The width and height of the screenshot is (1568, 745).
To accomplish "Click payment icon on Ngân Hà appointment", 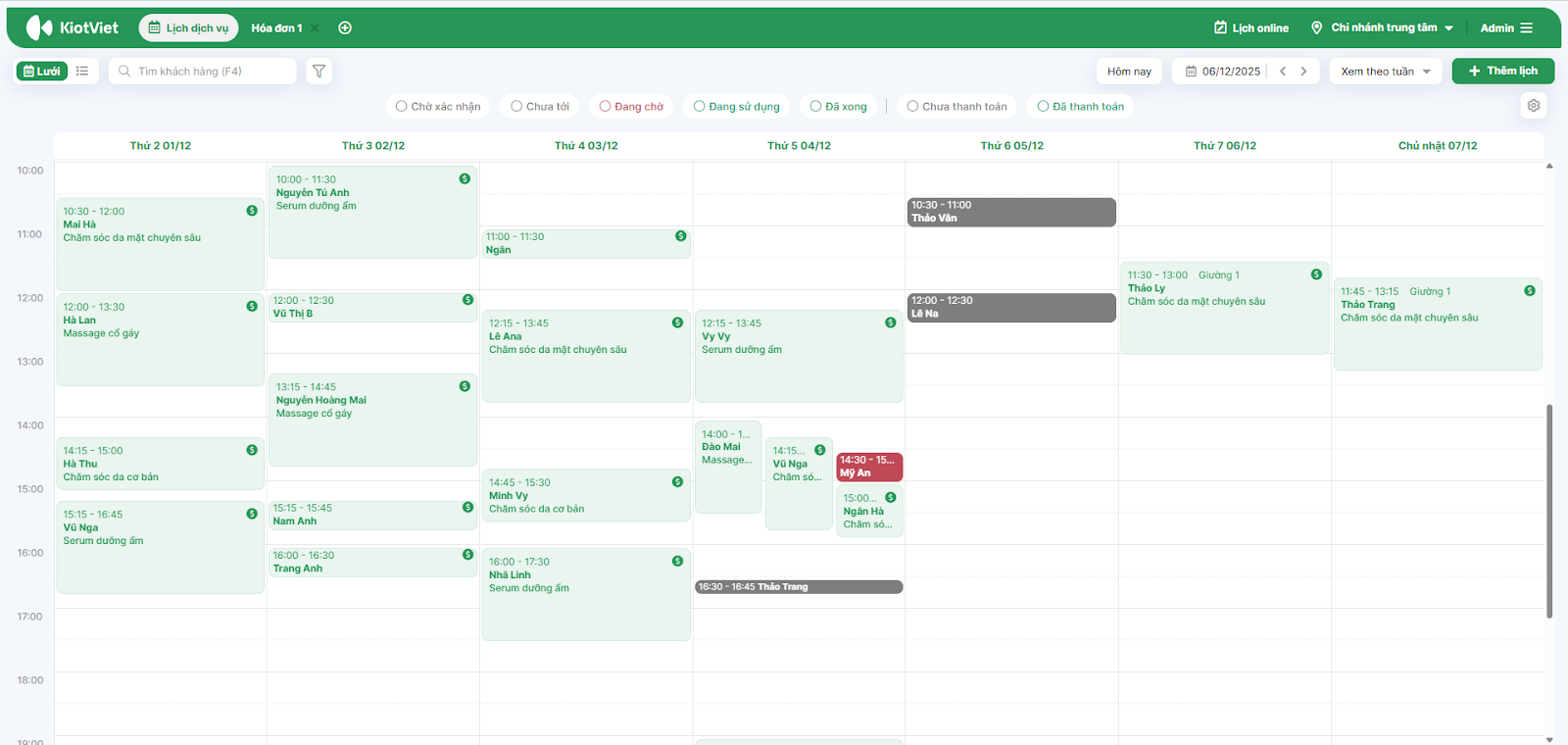I will click(x=890, y=498).
